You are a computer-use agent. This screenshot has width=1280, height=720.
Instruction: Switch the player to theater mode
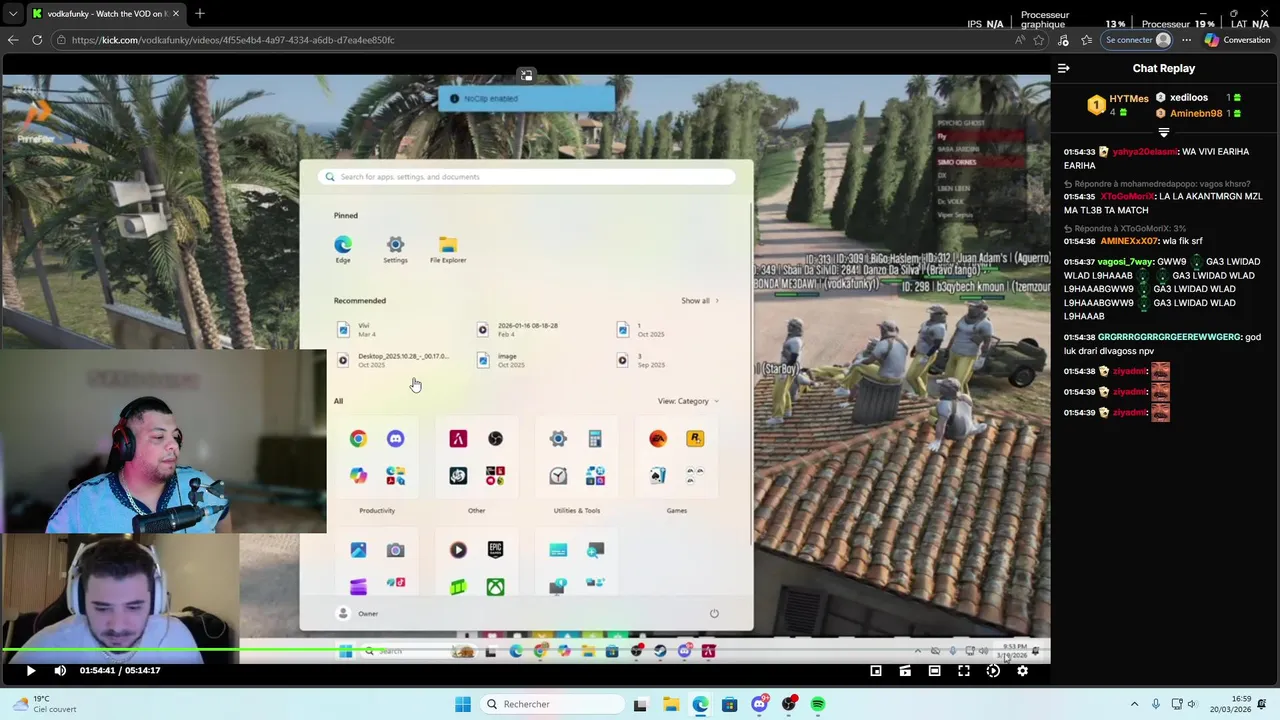934,671
